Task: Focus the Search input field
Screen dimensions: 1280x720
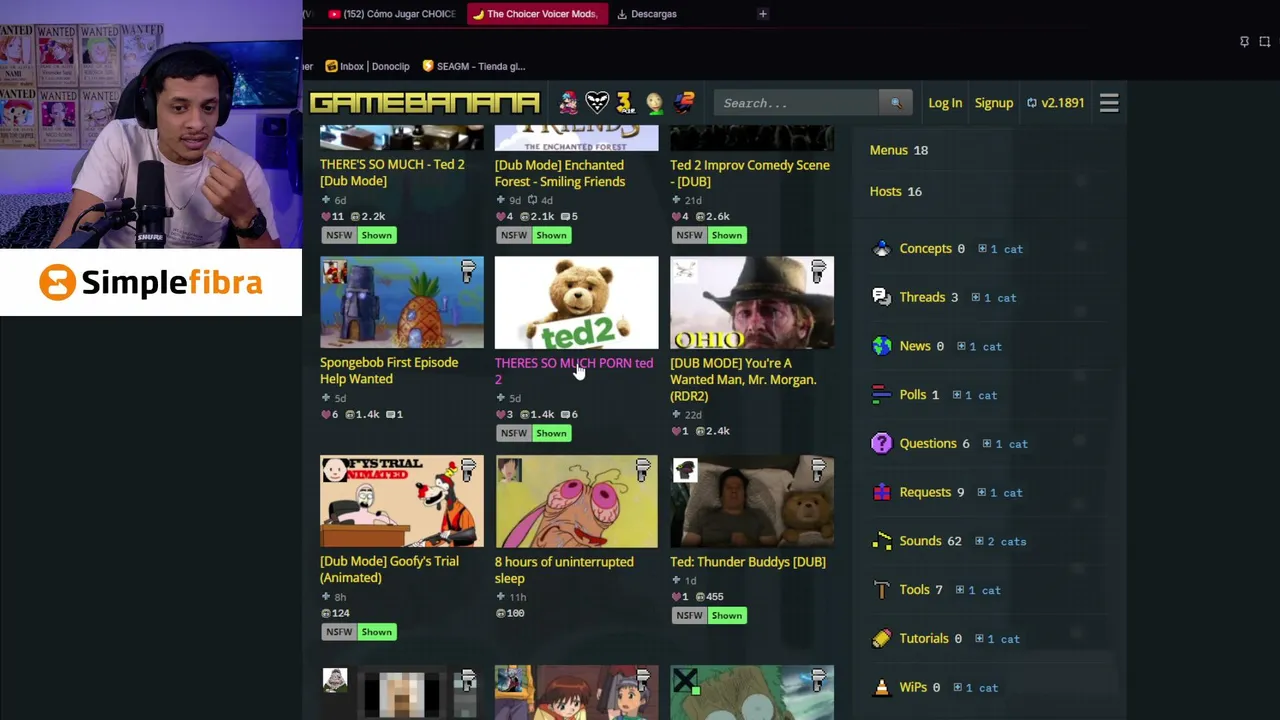Action: click(x=797, y=103)
